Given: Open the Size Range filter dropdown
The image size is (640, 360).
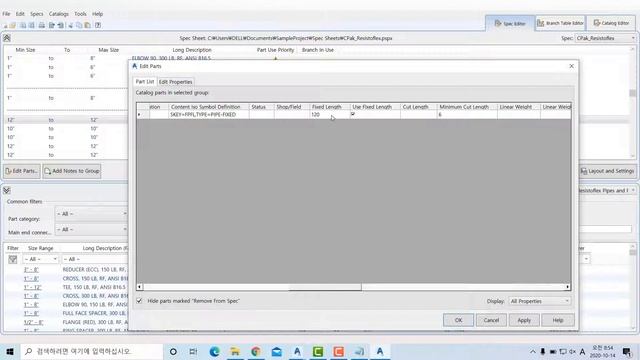Looking at the screenshot, I should (40, 259).
